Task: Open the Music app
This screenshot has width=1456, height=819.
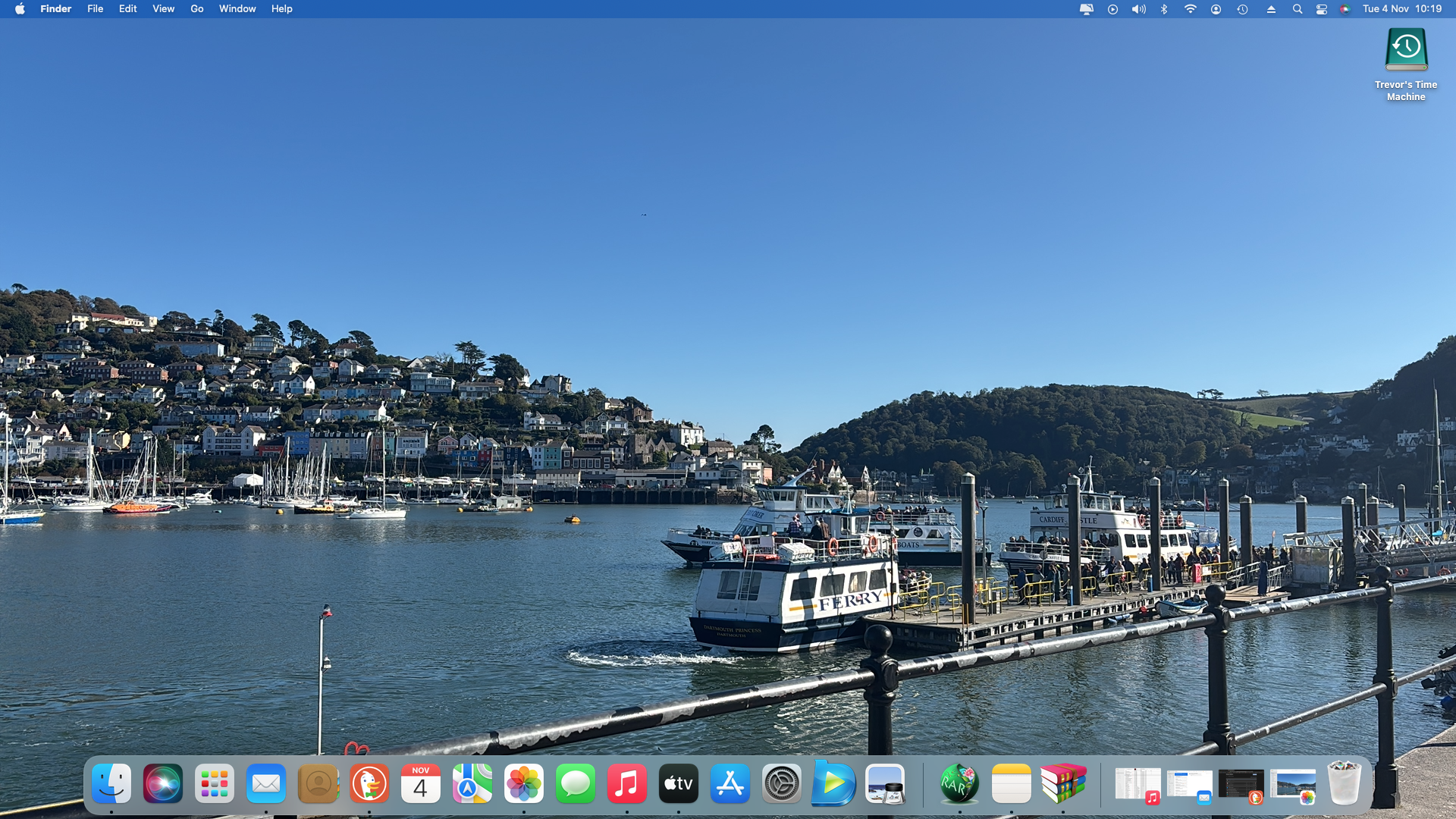Action: coord(627,783)
